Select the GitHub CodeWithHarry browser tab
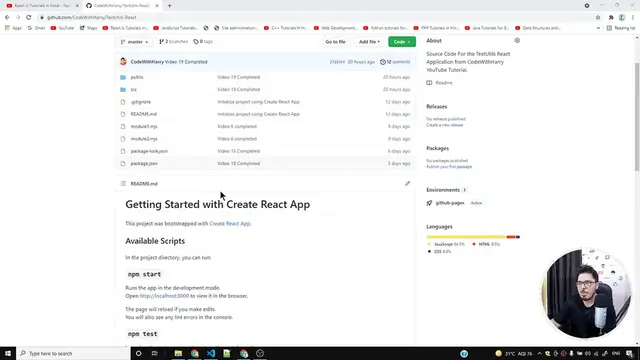Screen dimensions: 640x360 122,6
